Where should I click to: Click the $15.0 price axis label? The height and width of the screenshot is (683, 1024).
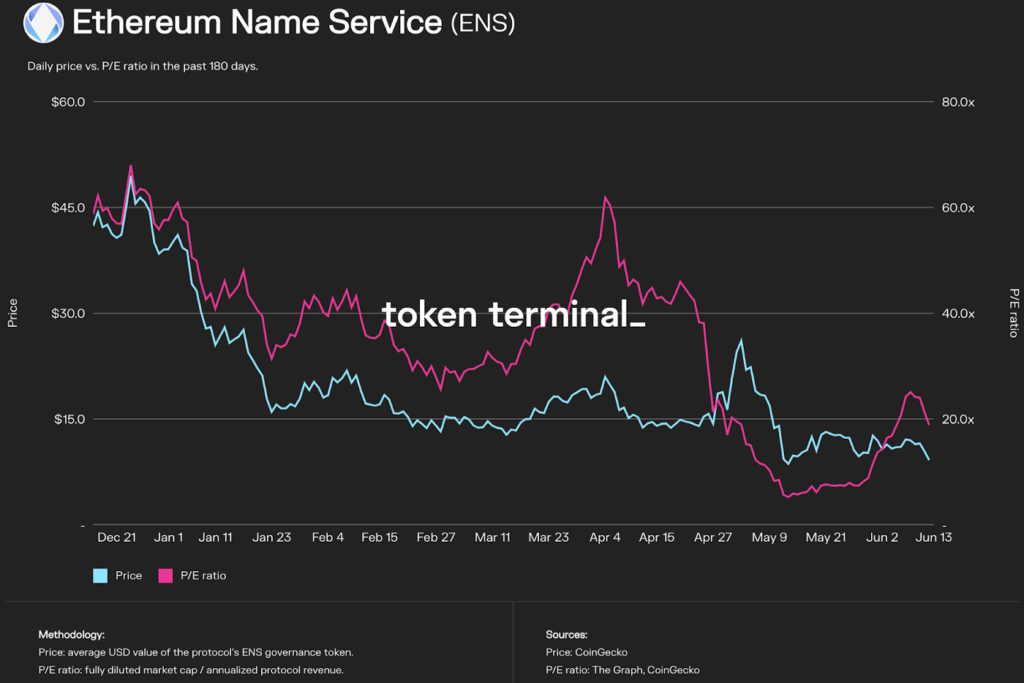point(68,419)
